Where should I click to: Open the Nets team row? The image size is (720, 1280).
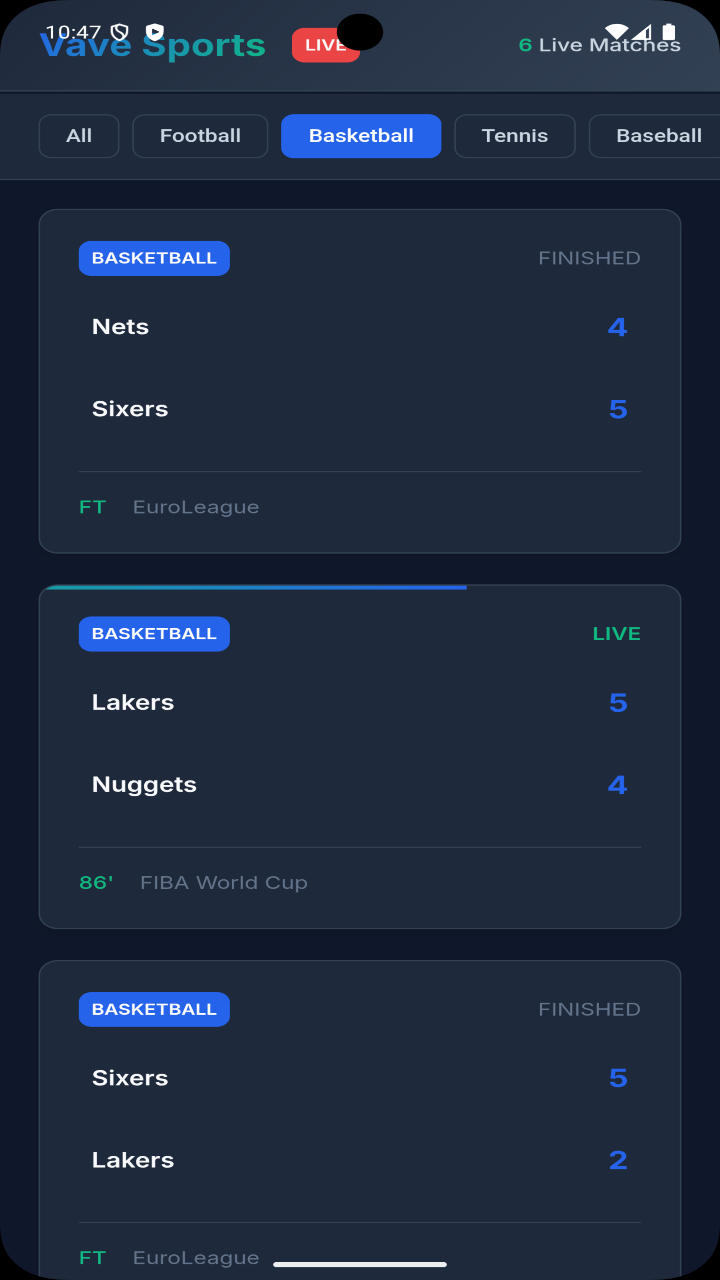coord(360,327)
